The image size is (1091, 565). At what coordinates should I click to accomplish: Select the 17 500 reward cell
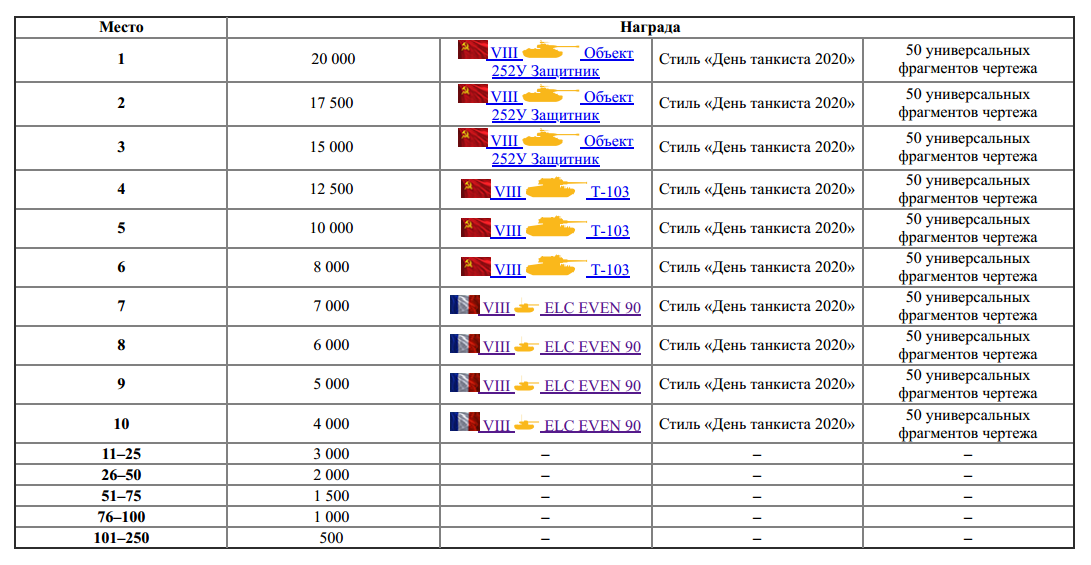(x=333, y=103)
